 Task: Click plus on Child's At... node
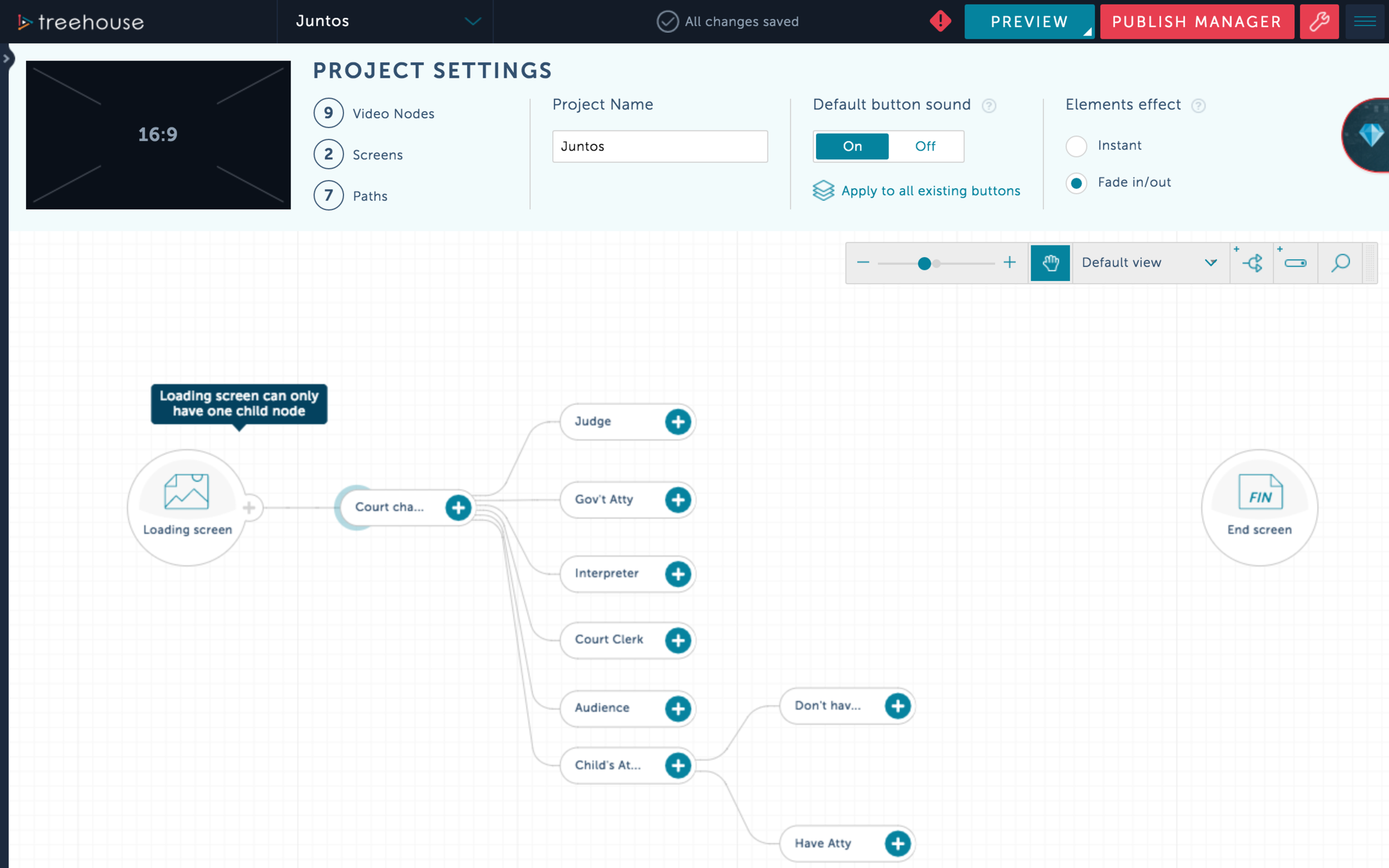(x=678, y=765)
